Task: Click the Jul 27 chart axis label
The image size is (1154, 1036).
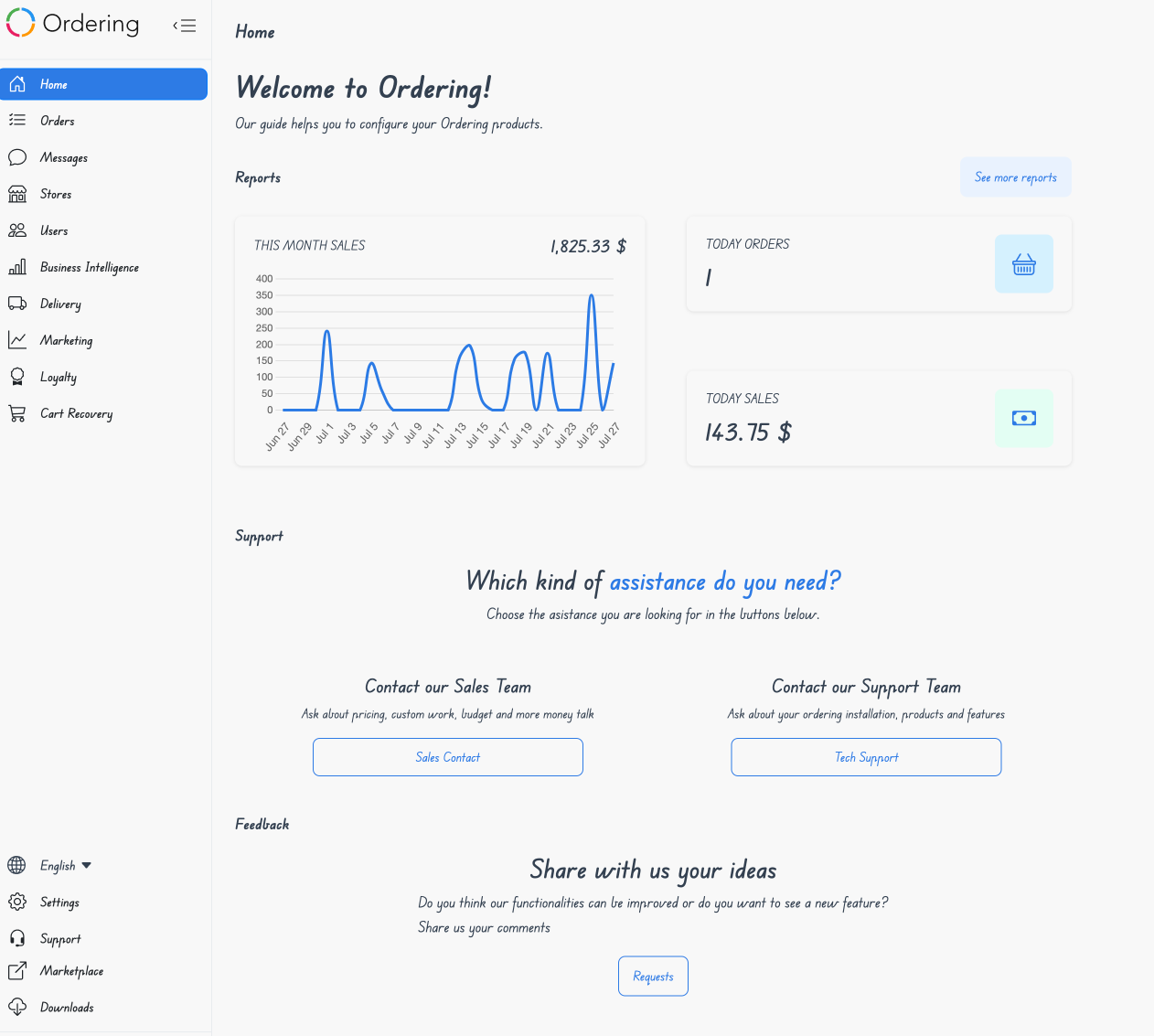Action: 609,434
